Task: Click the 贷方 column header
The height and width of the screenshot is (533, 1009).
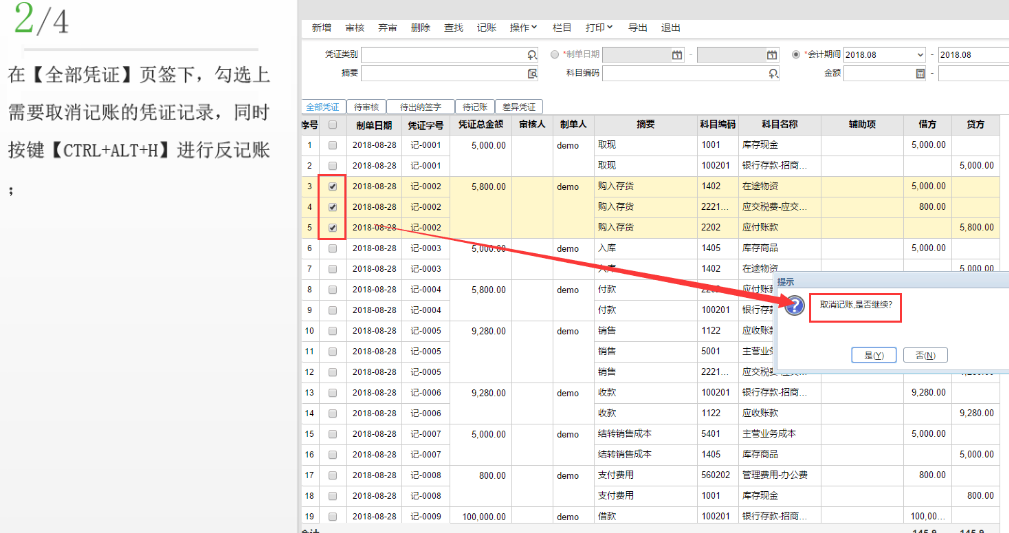Action: (976, 125)
